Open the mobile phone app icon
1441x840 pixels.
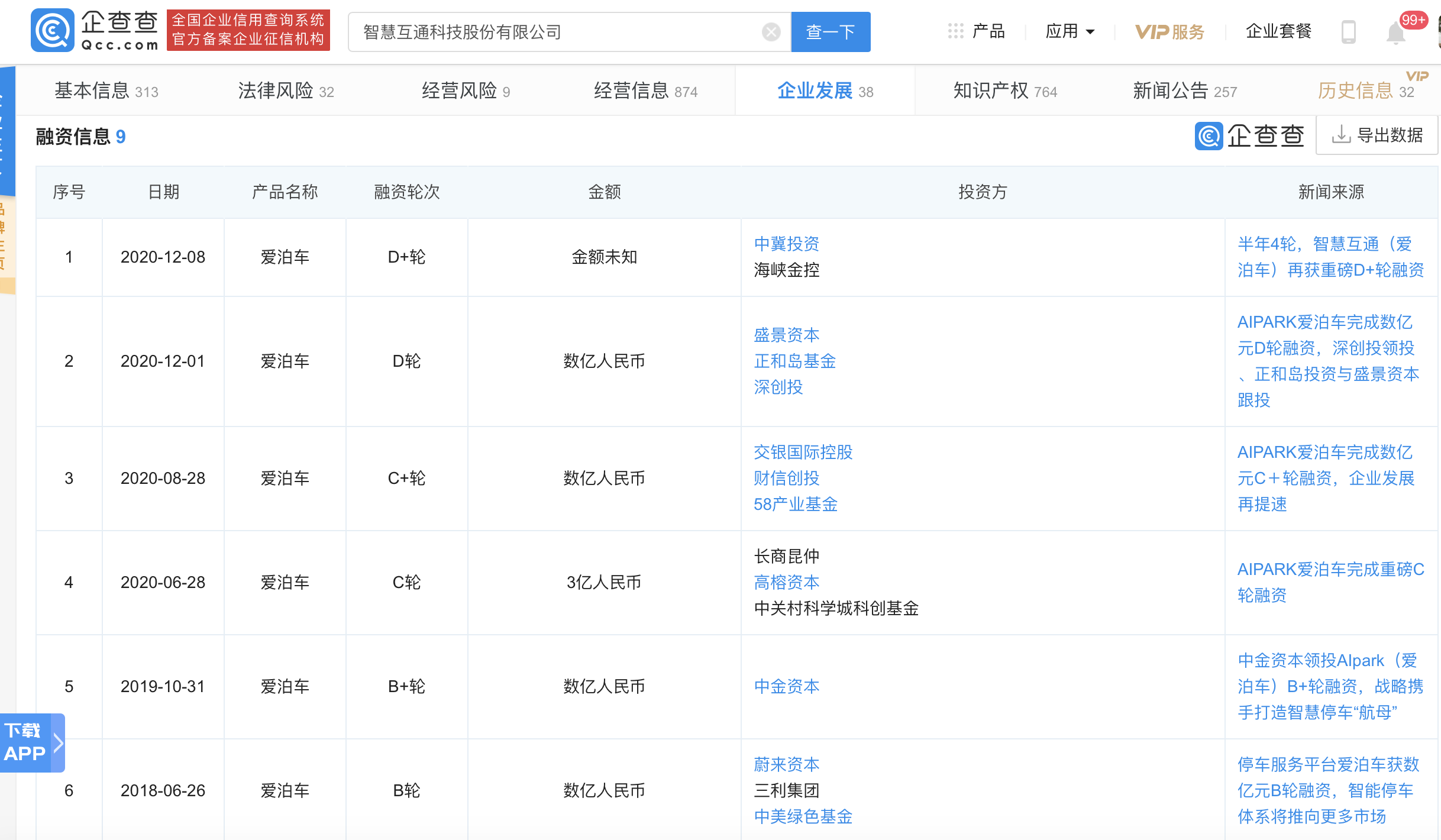pos(1348,32)
